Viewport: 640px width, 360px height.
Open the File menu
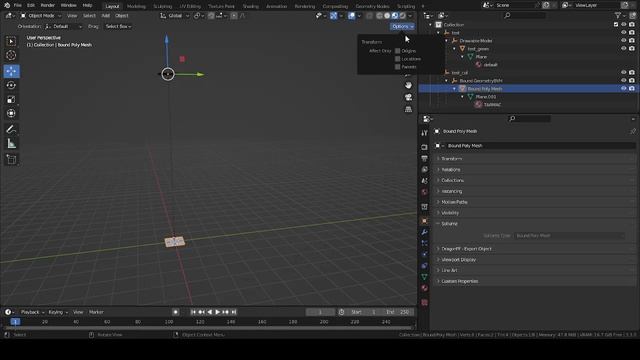click(17, 5)
